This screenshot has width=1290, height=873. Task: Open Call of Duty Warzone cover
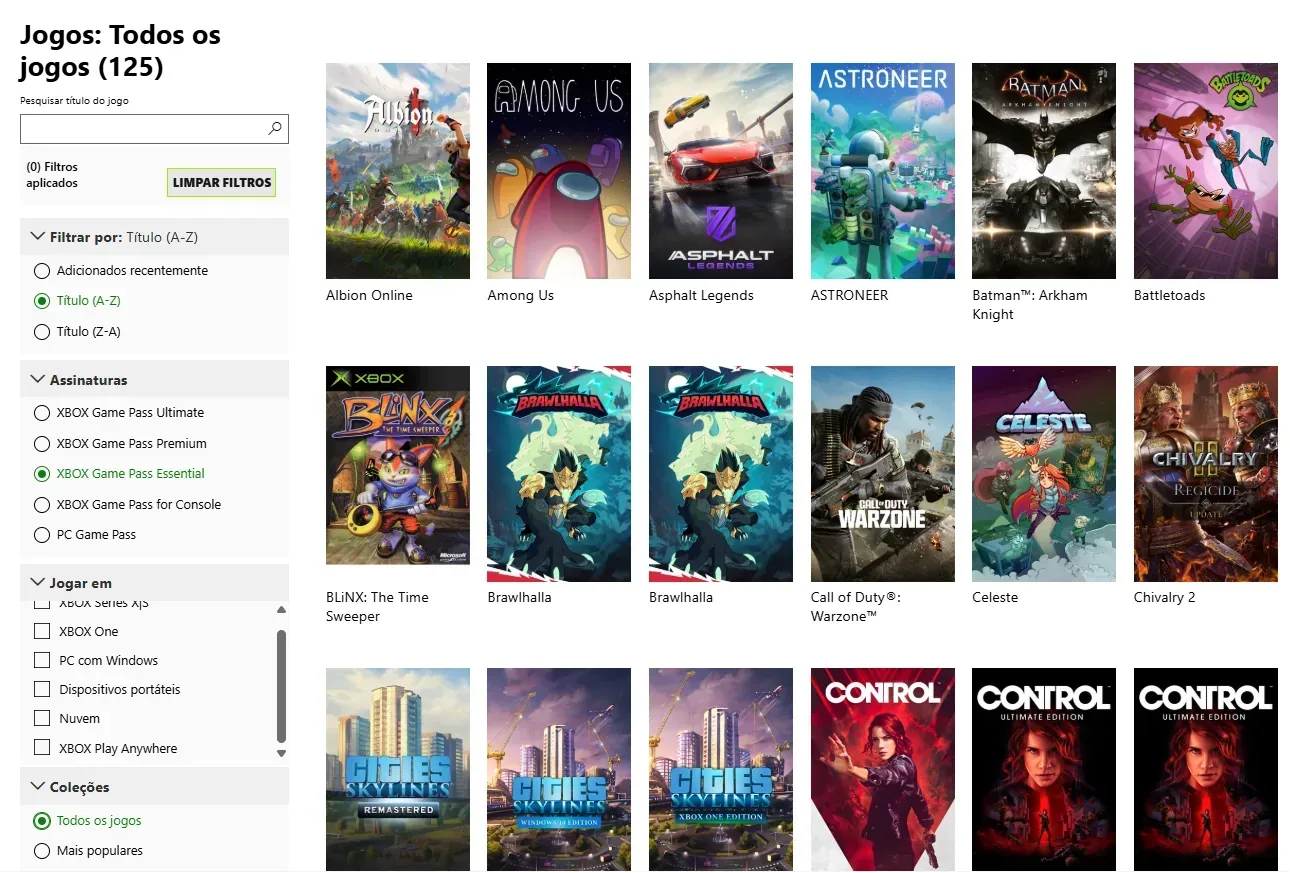(883, 473)
